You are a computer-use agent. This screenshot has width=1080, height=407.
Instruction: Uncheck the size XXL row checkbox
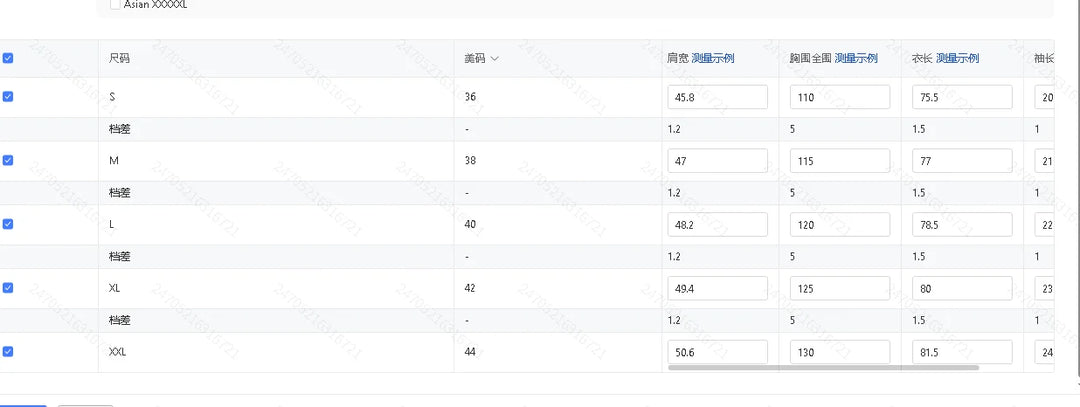(8, 352)
